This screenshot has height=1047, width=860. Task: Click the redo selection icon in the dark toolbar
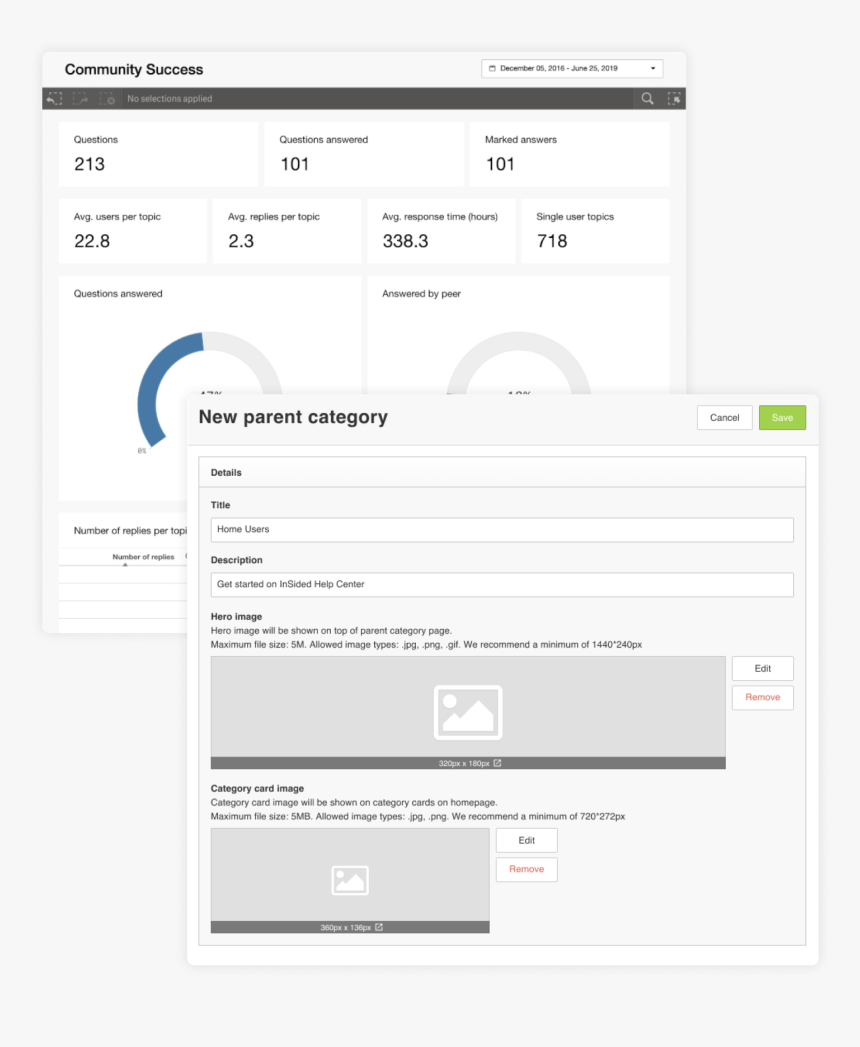point(82,98)
